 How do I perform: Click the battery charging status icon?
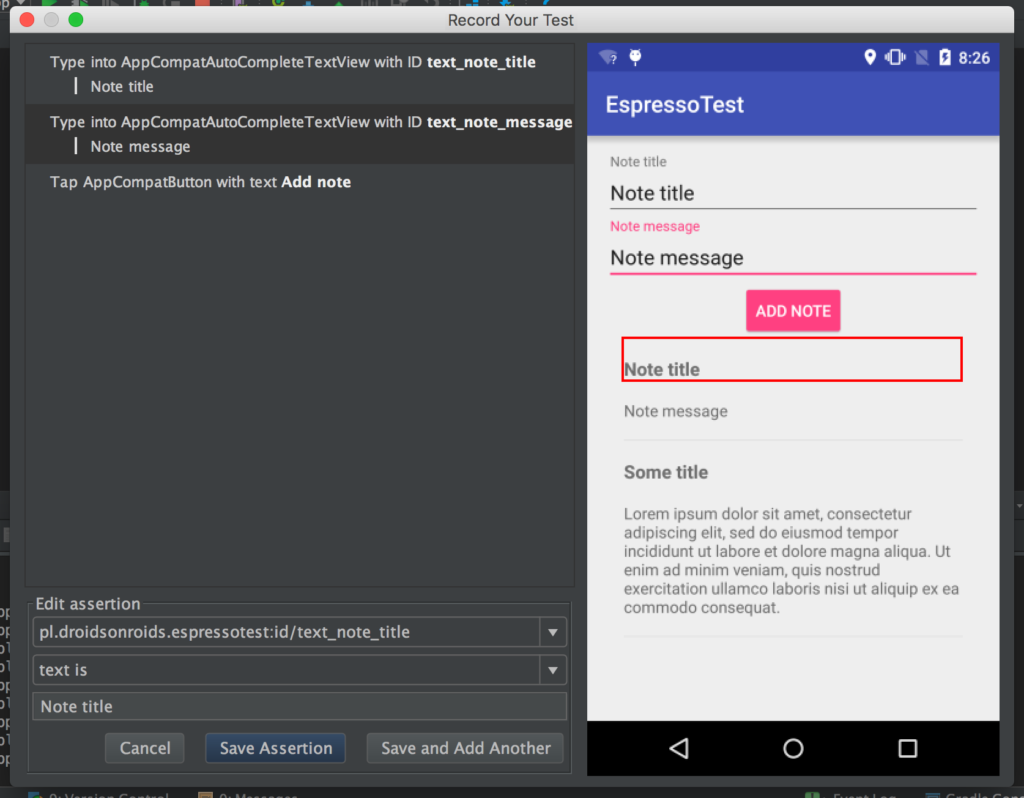945,57
